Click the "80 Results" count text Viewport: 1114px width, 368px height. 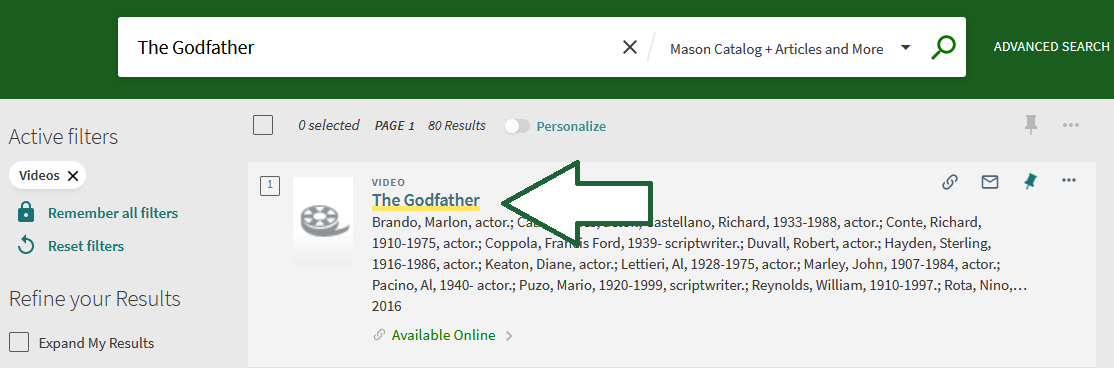(457, 126)
